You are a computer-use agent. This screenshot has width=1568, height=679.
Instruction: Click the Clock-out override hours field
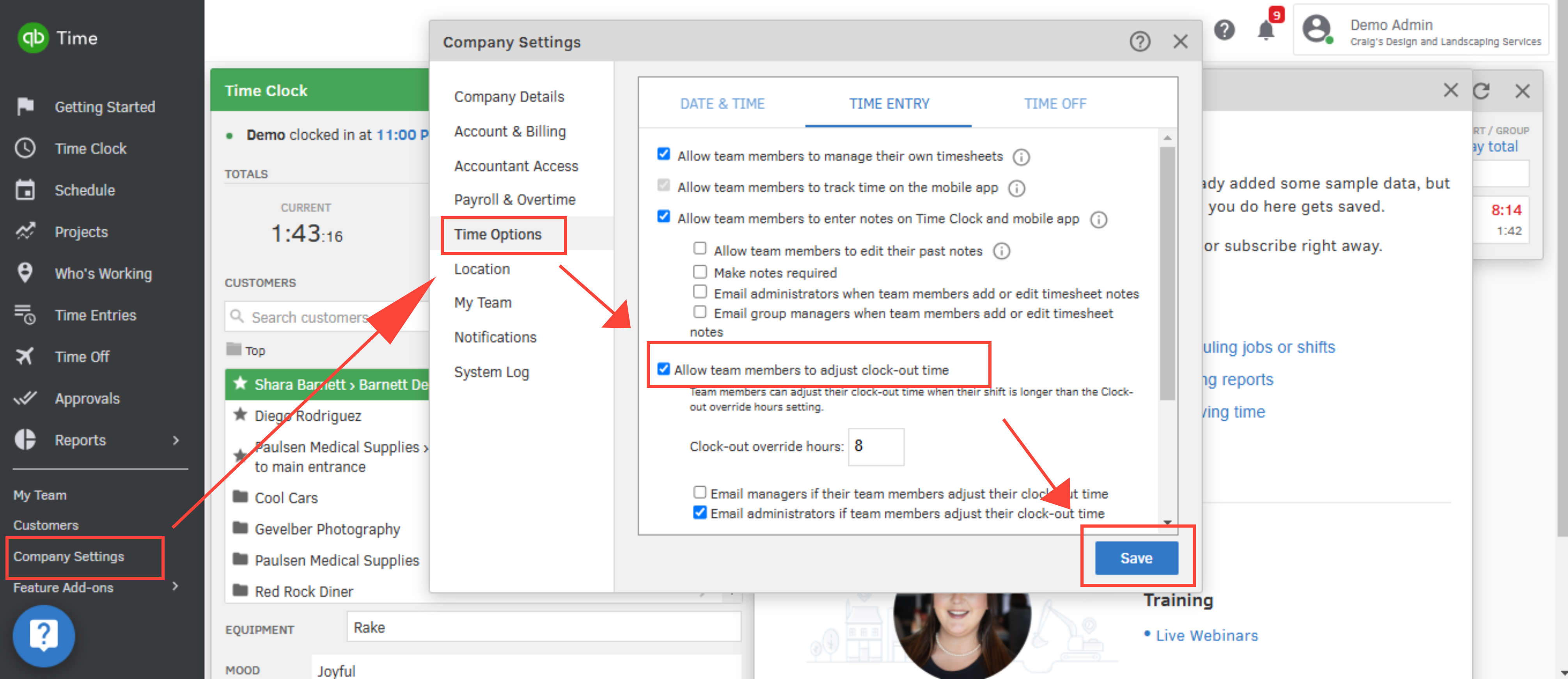875,446
